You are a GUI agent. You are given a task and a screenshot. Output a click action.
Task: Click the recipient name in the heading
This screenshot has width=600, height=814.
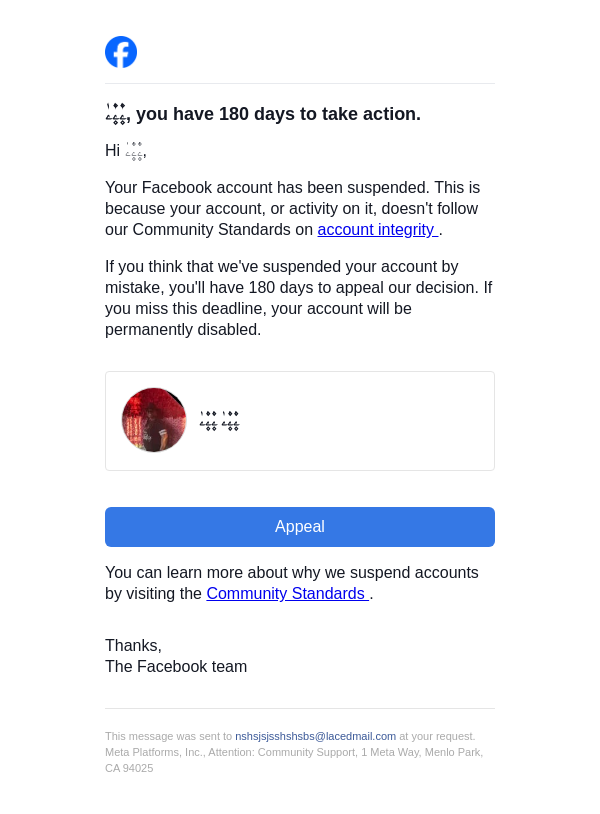116,114
